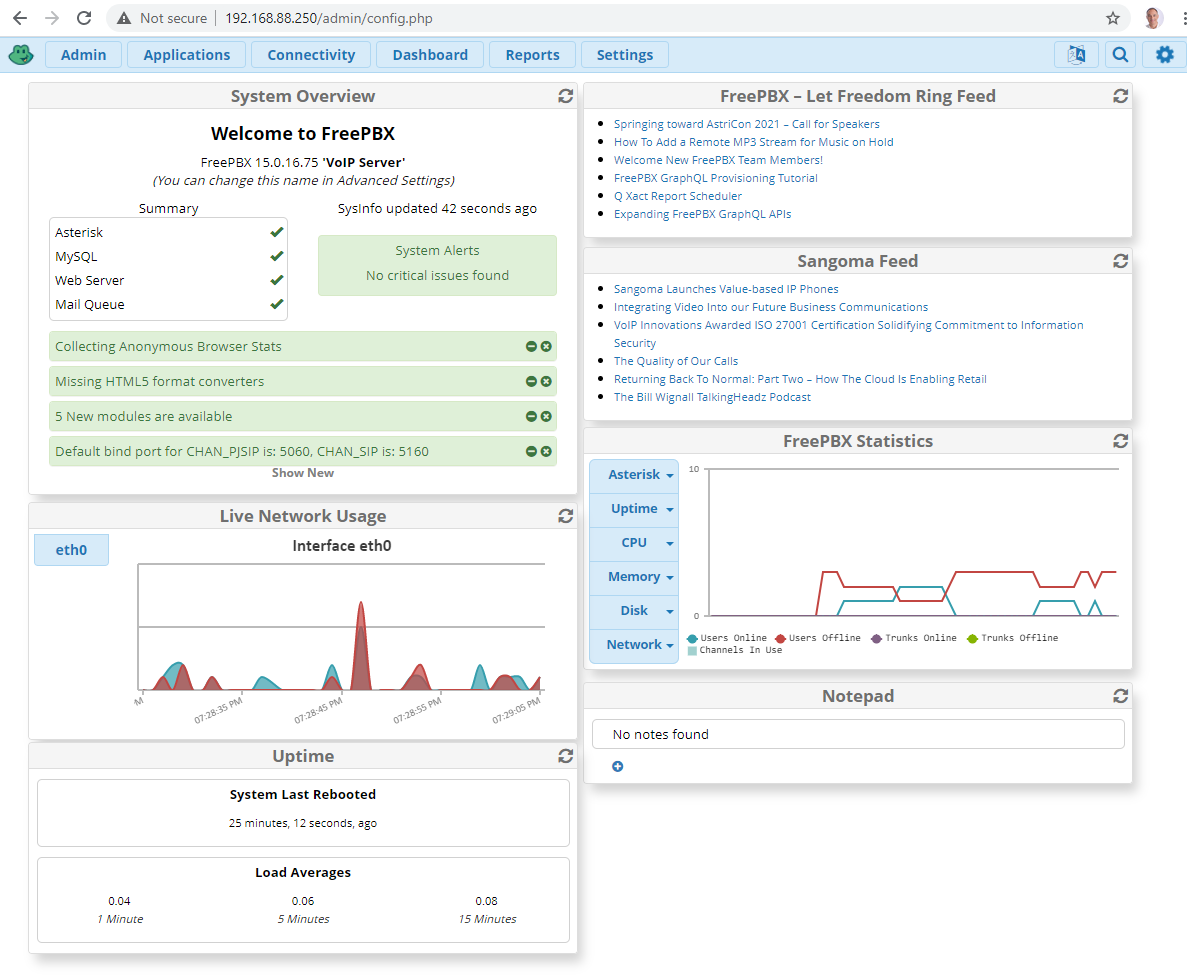The image size is (1187, 980).
Task: Toggle the Trunks Offline legend series
Action: pos(1013,638)
